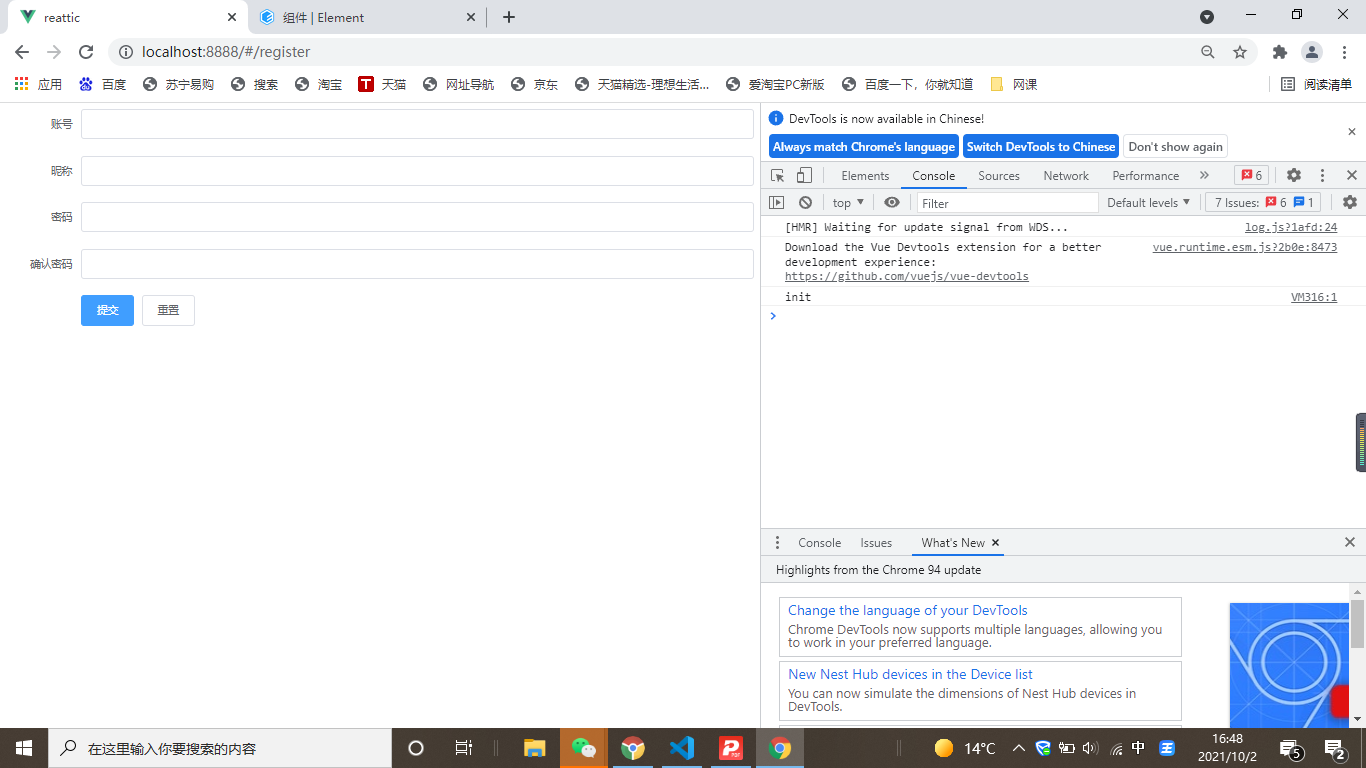Screen dimensions: 1366x768
Task: Switch to the Performance tab
Action: tap(1145, 175)
